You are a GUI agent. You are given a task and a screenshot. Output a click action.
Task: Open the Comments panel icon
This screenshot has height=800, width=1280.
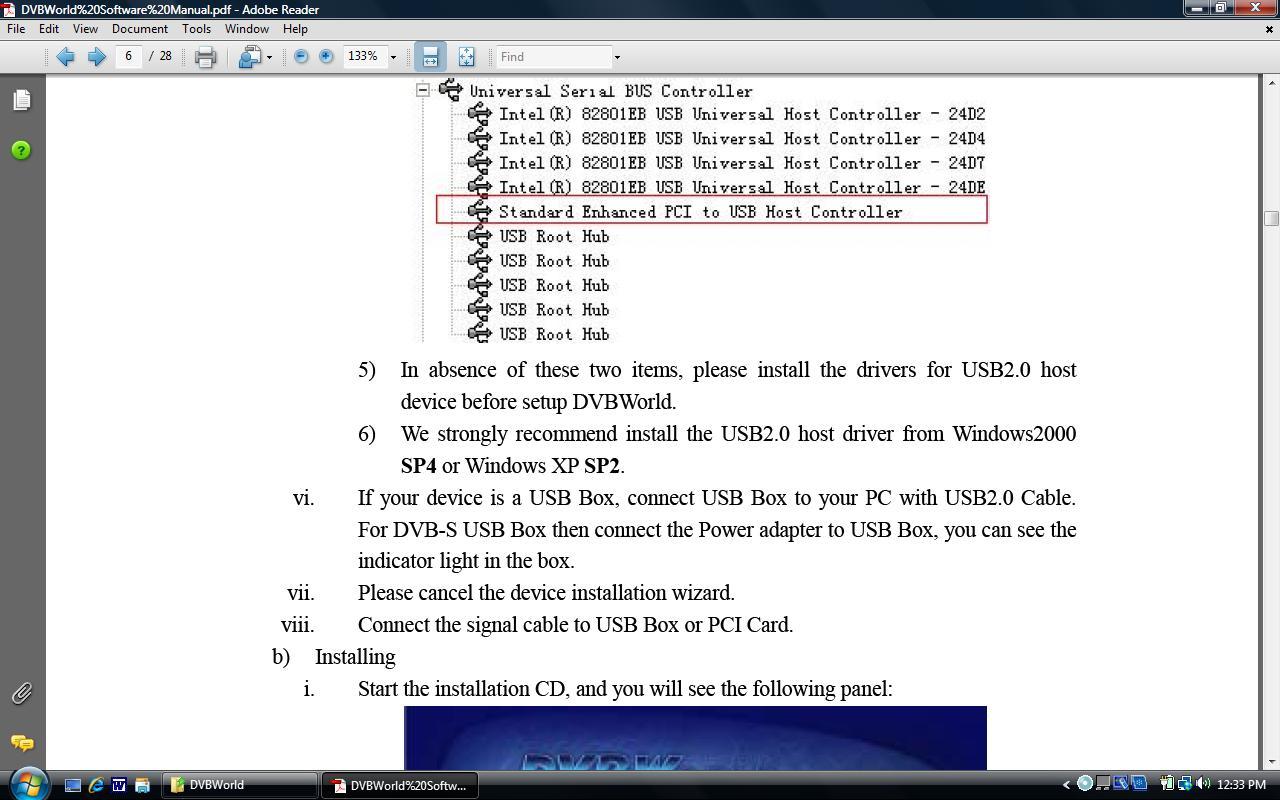click(x=21, y=743)
